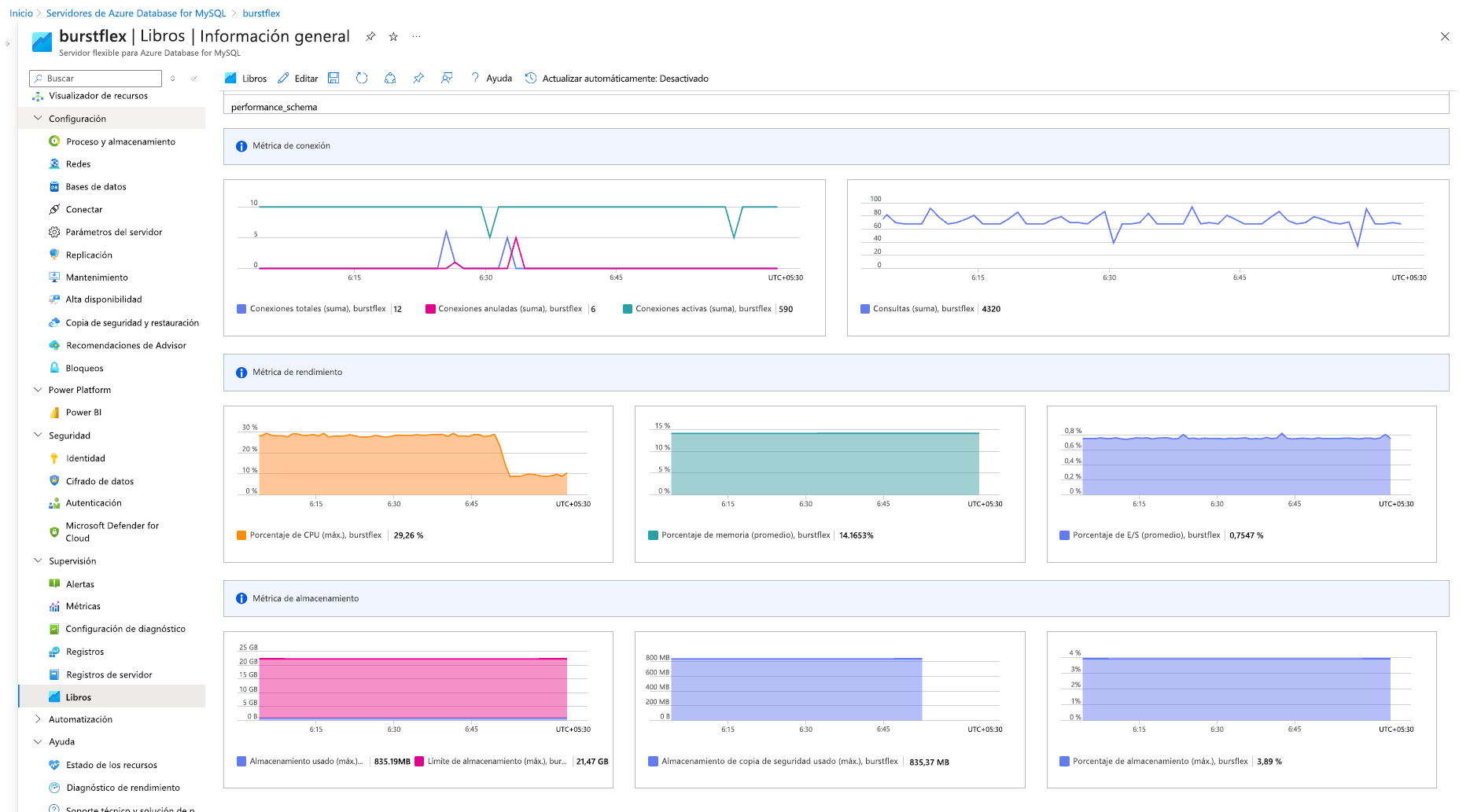This screenshot has width=1470, height=812.
Task: Go to Servidores de Azure Database for MySQL breadcrumb
Action: (136, 13)
